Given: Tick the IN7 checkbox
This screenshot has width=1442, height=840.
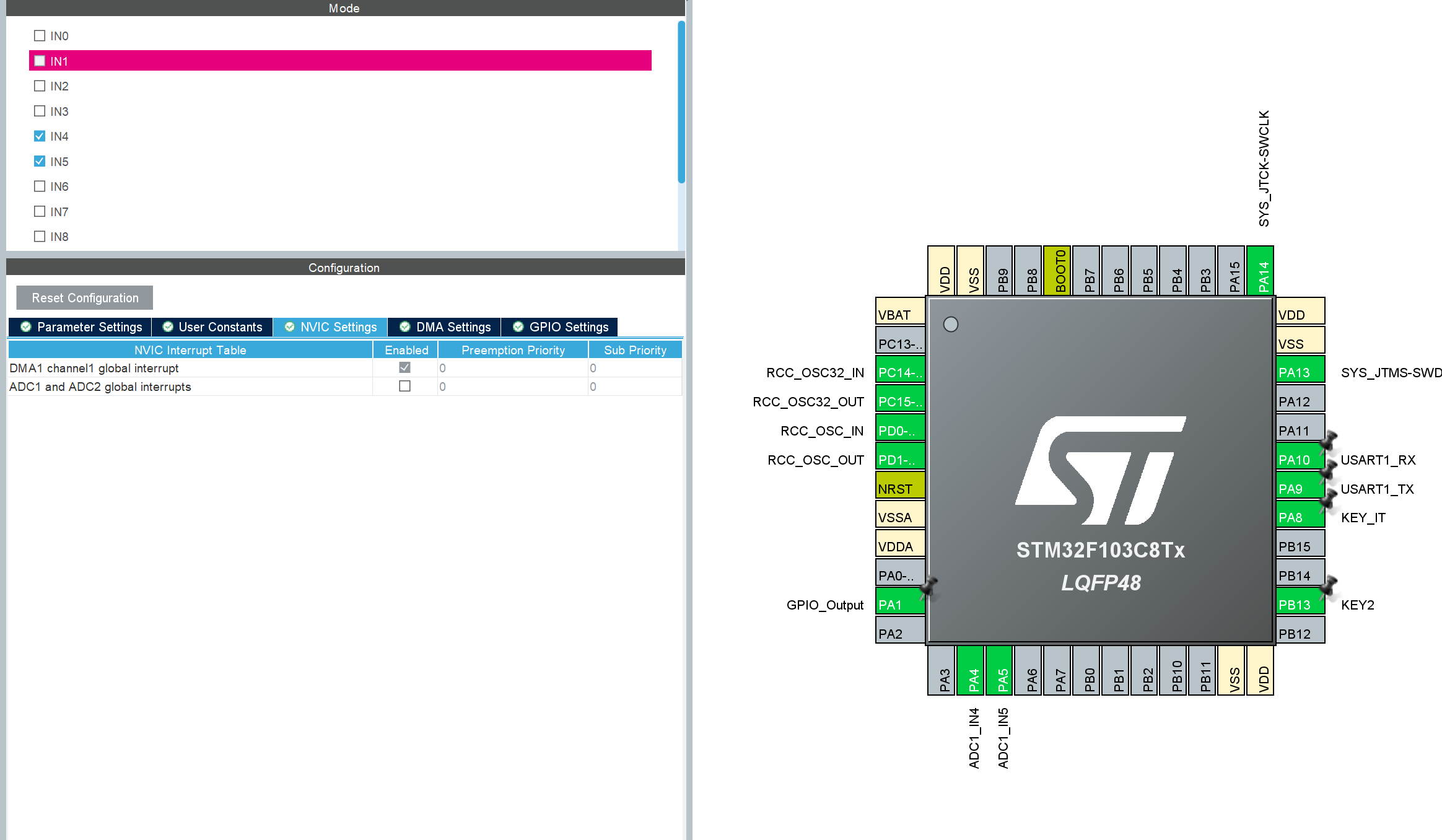Looking at the screenshot, I should click(40, 211).
